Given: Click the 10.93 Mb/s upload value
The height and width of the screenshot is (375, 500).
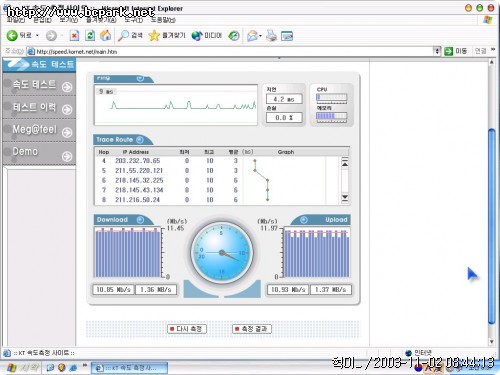Looking at the screenshot, I should [288, 290].
